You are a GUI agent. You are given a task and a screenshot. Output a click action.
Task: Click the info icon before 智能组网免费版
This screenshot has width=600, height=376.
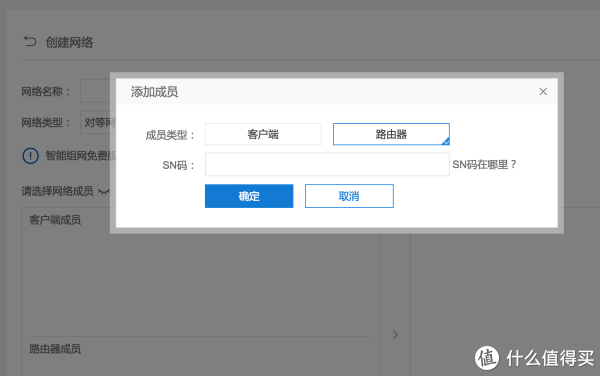coord(31,156)
